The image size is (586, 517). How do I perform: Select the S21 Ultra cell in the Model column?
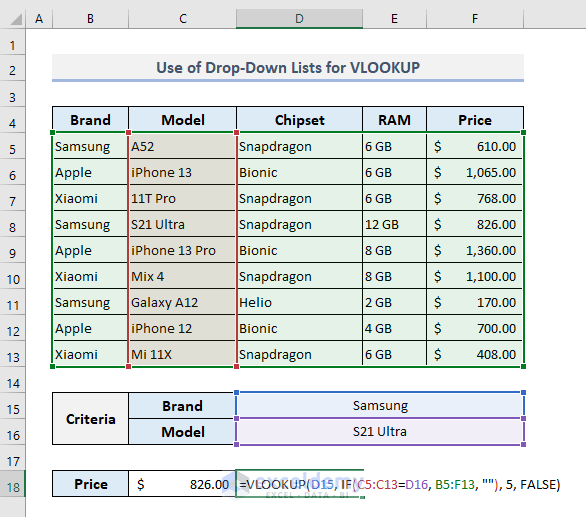tap(182, 224)
